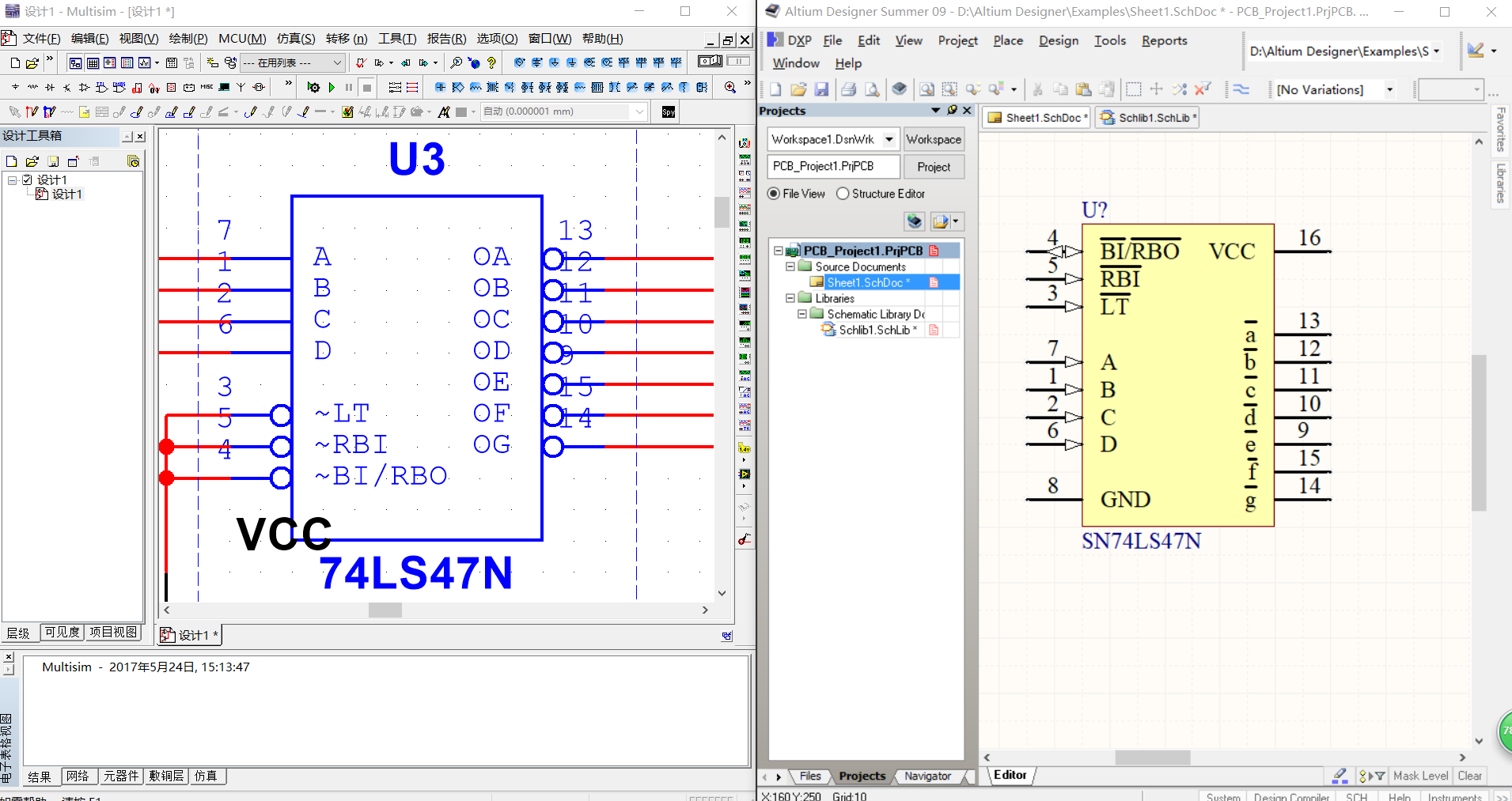Screen dimensions: 1512x801
Task: Open the Favorites side panel tab
Action: point(1501,130)
